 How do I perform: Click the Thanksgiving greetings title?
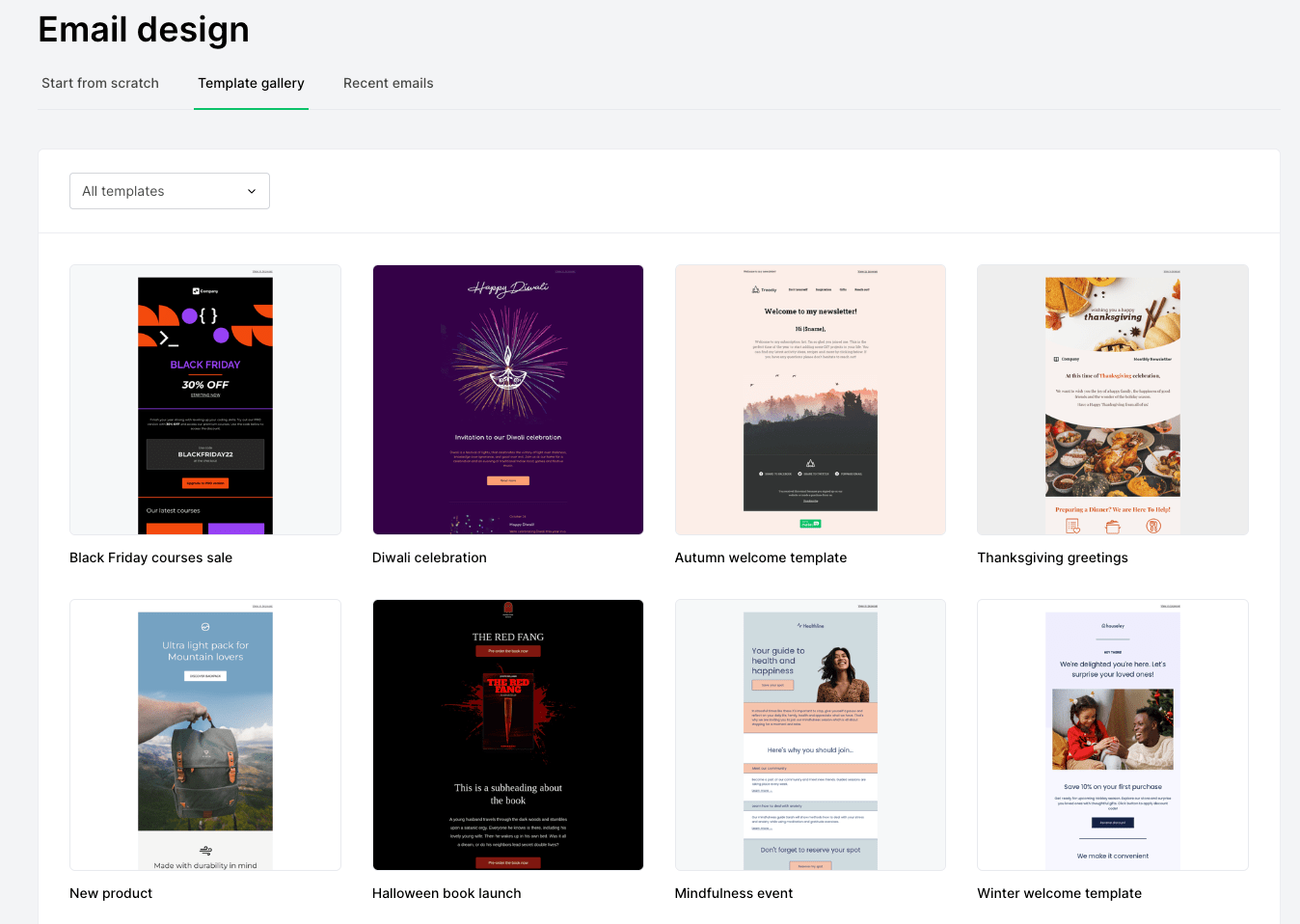coord(1053,557)
